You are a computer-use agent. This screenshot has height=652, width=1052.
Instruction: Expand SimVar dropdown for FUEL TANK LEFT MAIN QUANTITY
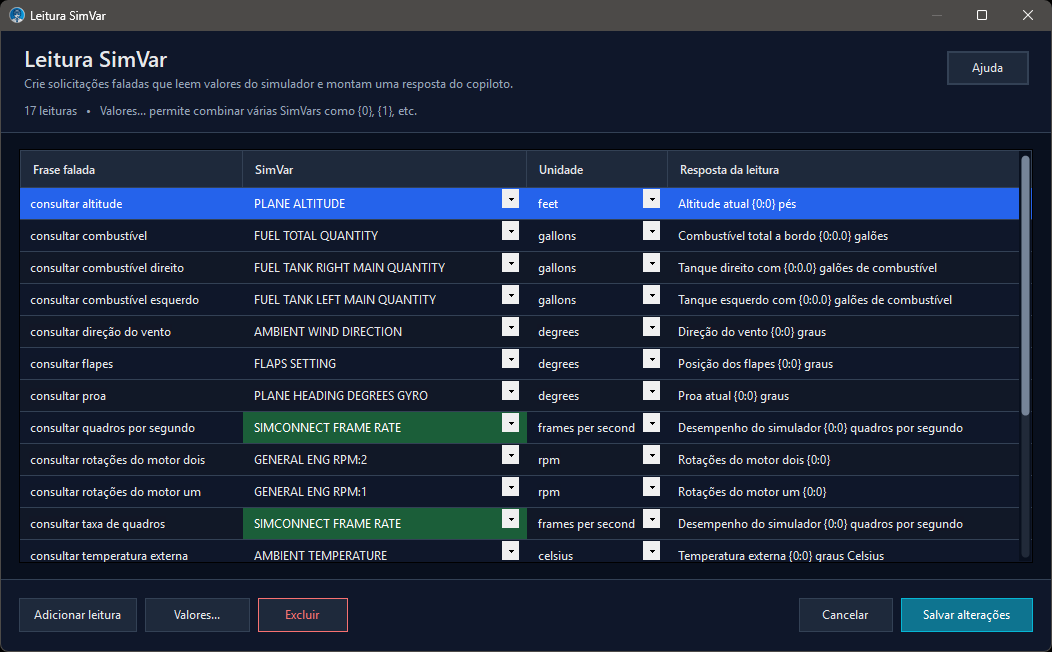click(510, 294)
